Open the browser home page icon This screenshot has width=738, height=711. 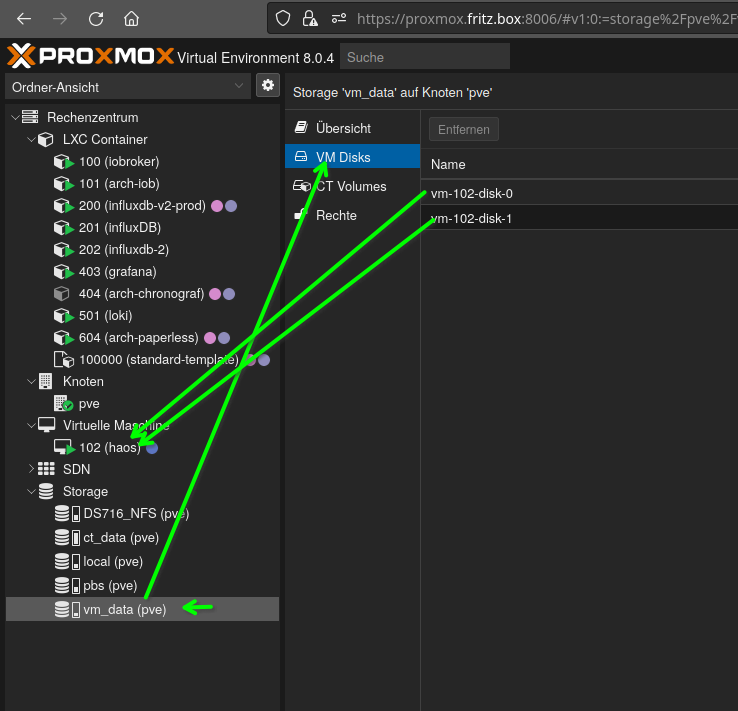click(131, 19)
